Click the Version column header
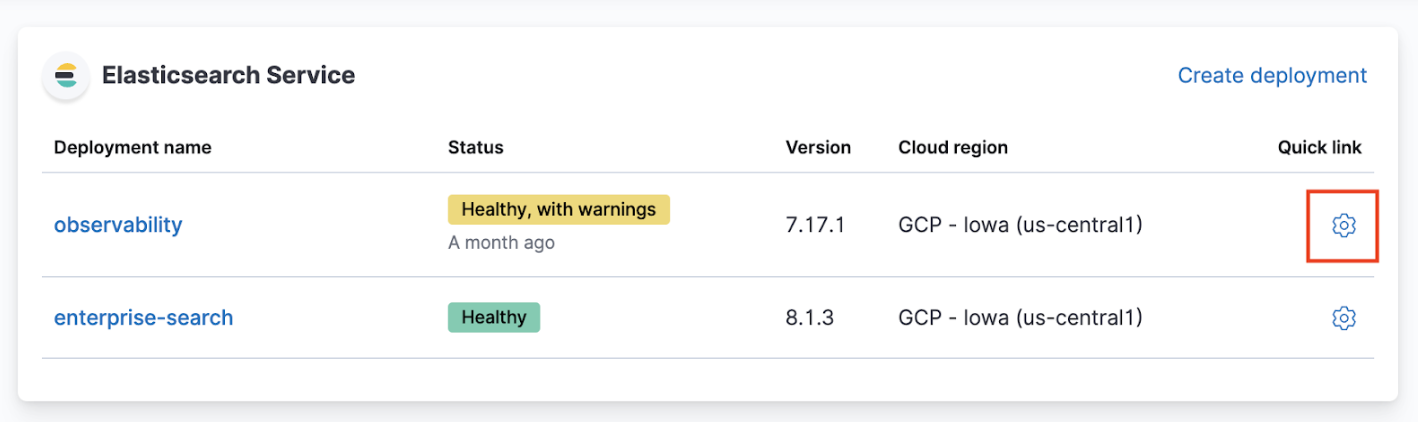This screenshot has height=422, width=1418. point(817,148)
